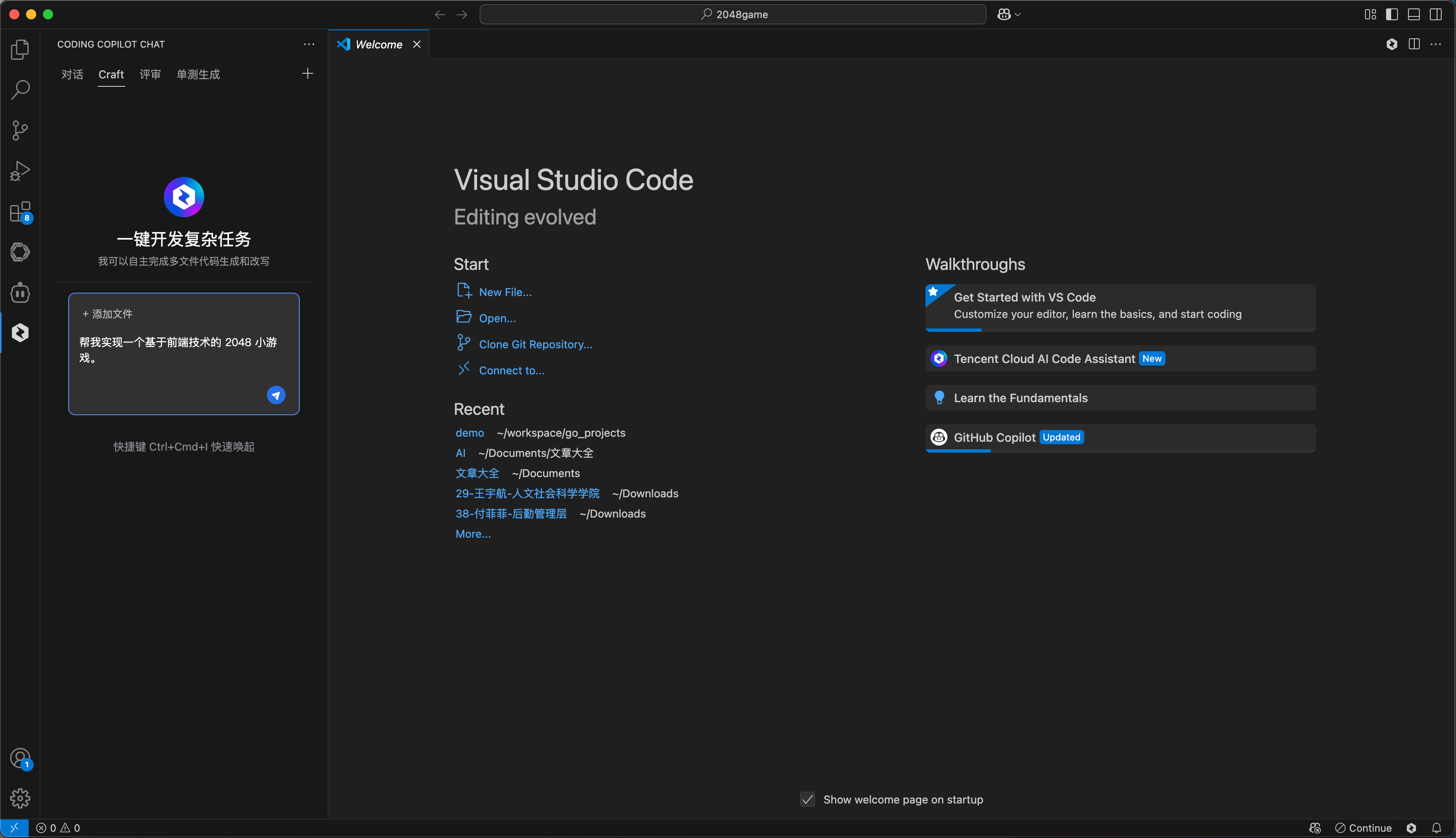The width and height of the screenshot is (1456, 838).
Task: Open the Search view in activity bar
Action: [x=20, y=90]
